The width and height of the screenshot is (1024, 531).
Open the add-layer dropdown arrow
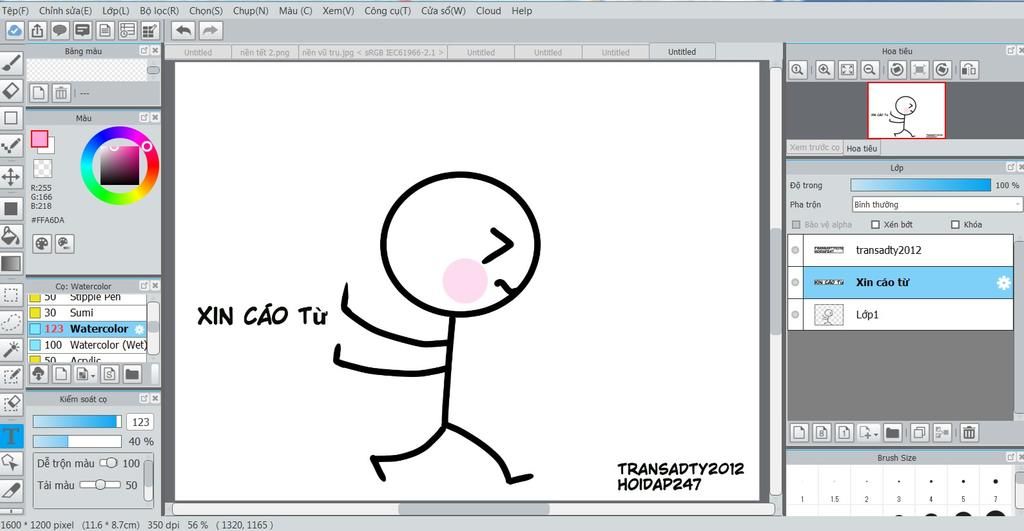[876, 434]
